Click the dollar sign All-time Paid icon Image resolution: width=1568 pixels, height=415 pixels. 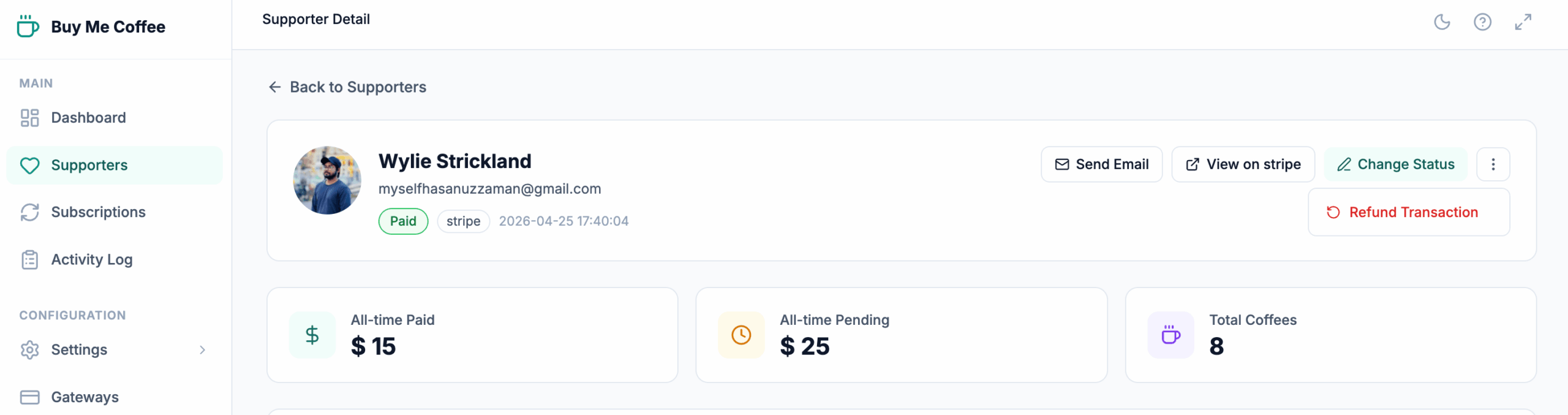coord(312,335)
